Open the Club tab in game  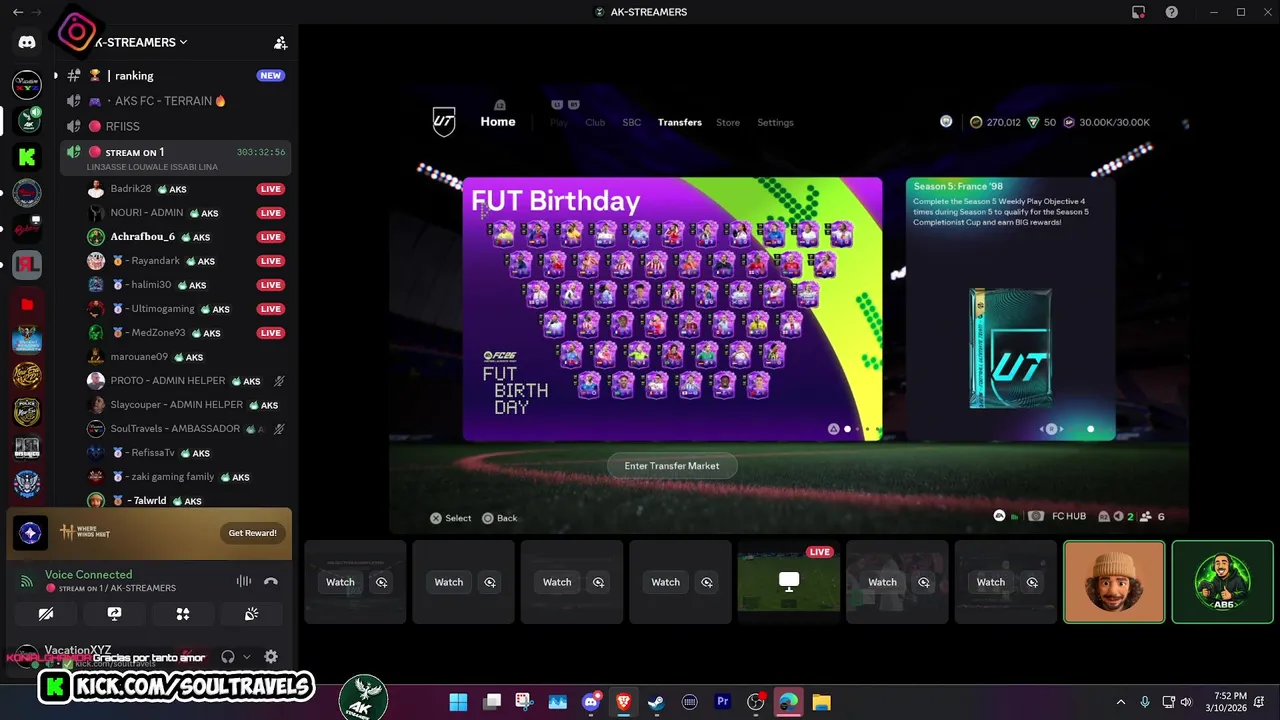(x=595, y=122)
